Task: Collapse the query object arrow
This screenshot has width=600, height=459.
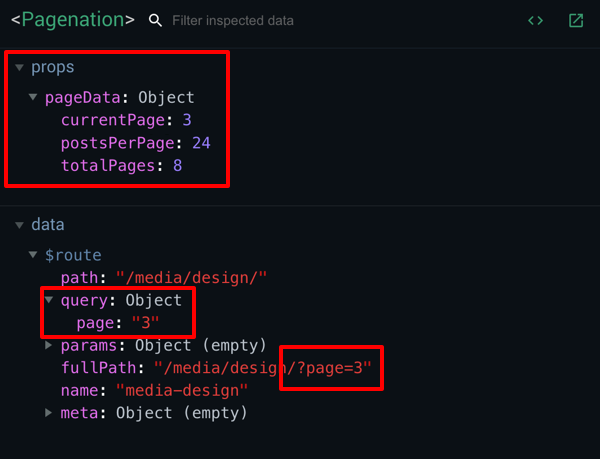Action: [x=49, y=299]
